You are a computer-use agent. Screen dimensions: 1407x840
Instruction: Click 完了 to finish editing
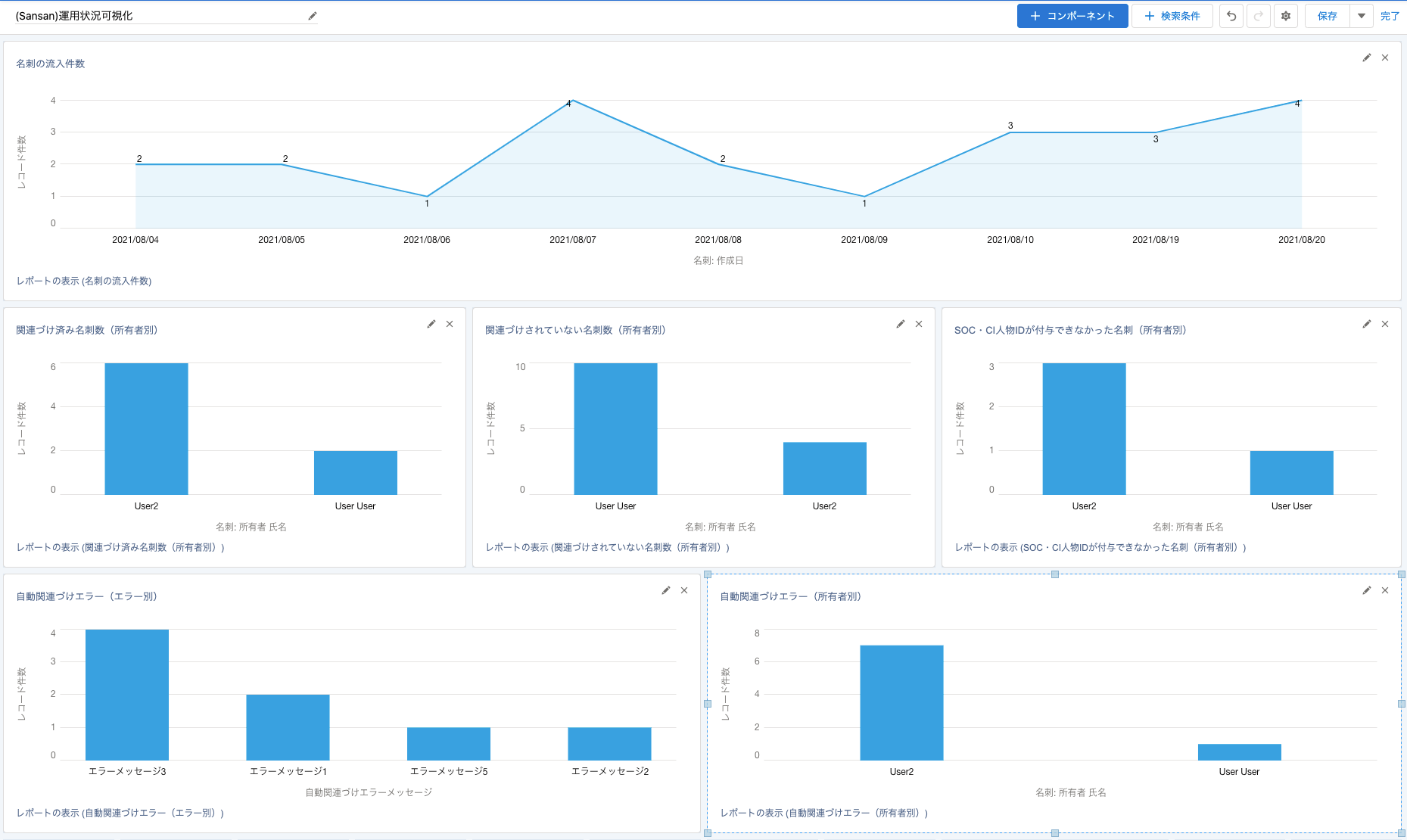click(1390, 16)
